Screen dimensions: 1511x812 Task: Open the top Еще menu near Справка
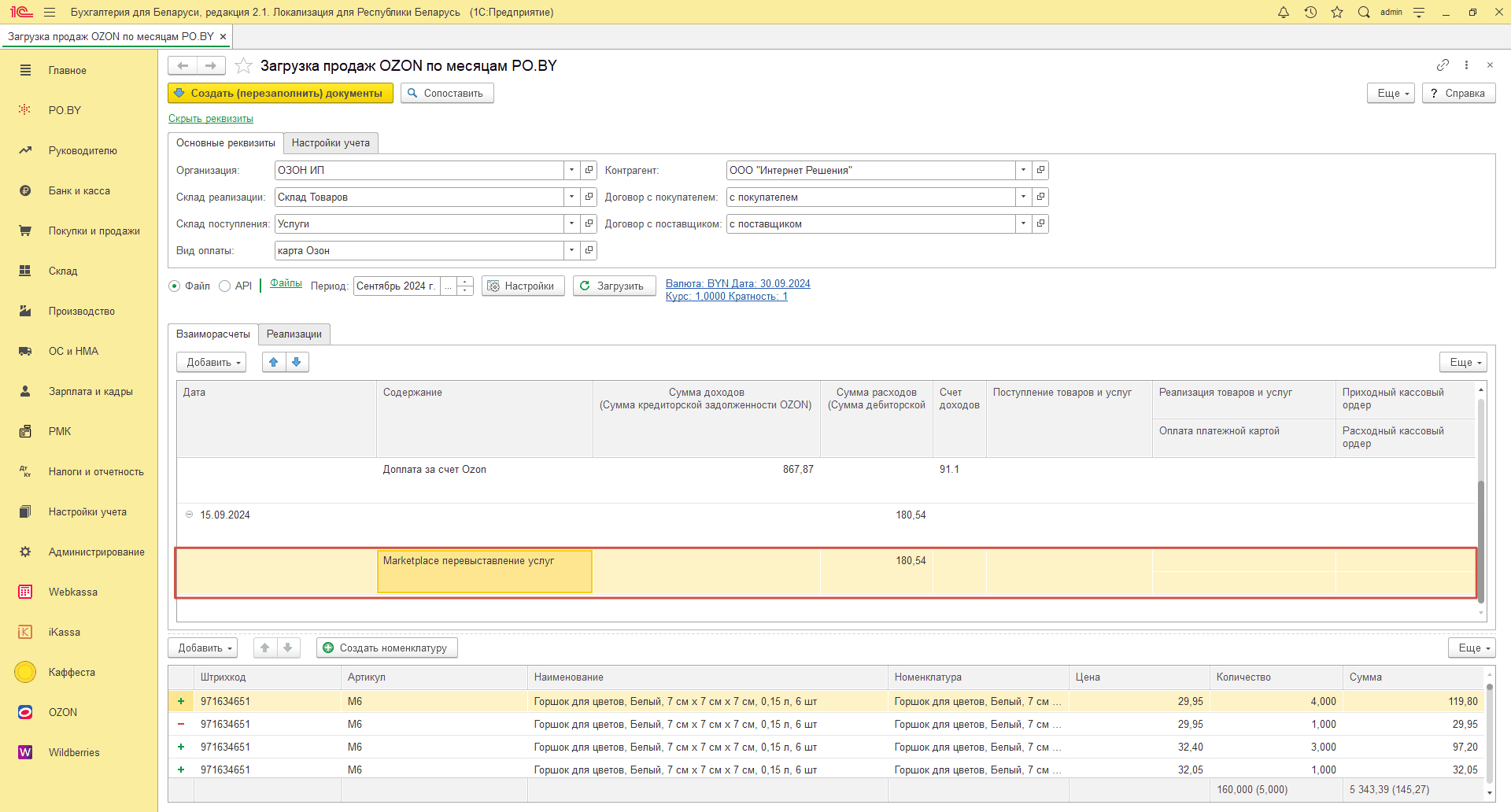click(1392, 93)
